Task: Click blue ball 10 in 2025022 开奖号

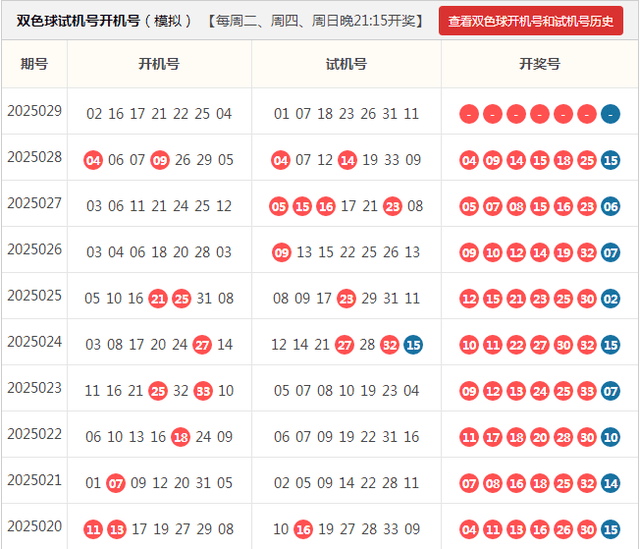Action: (611, 437)
